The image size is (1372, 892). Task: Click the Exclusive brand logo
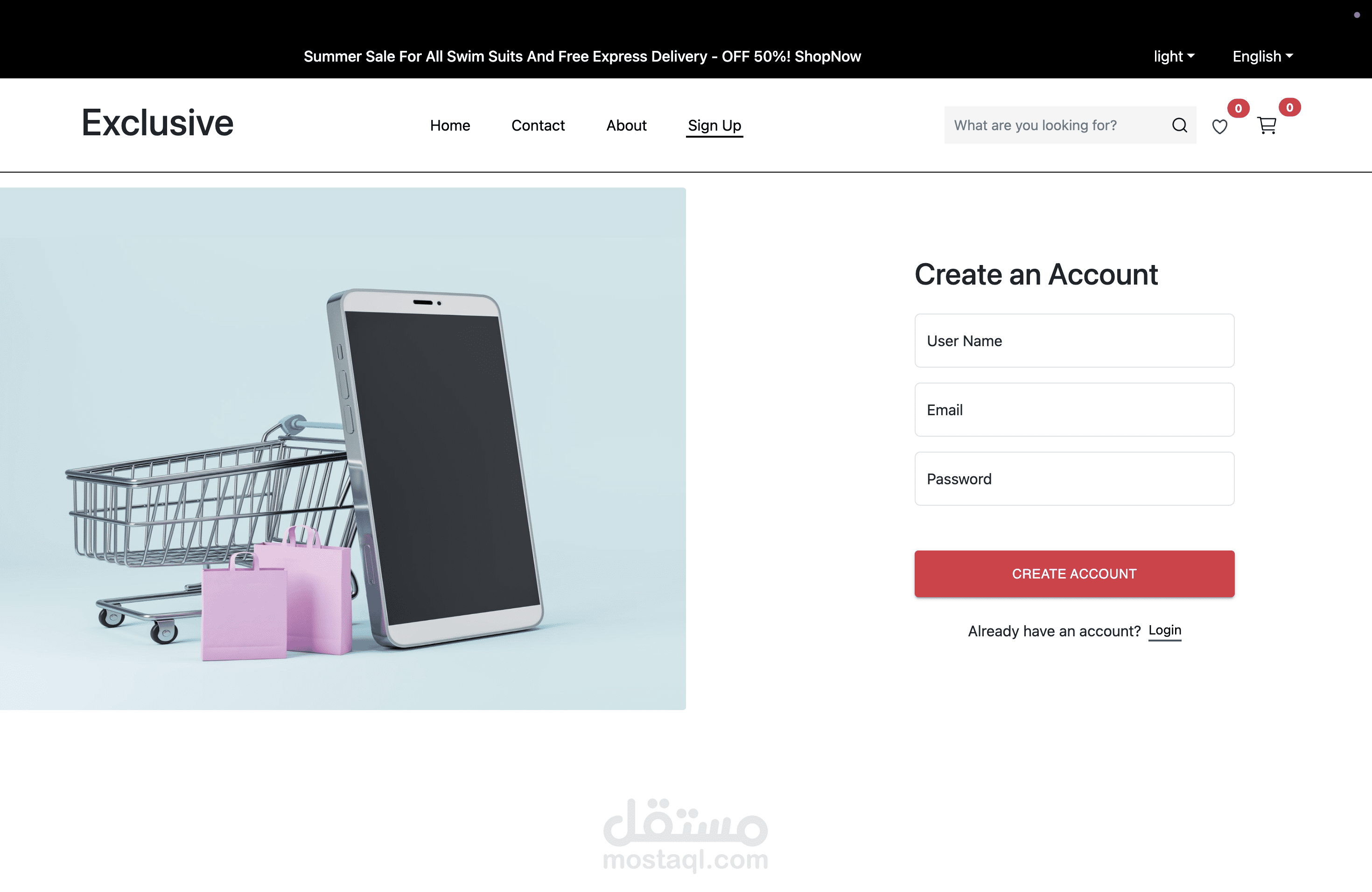pos(157,123)
